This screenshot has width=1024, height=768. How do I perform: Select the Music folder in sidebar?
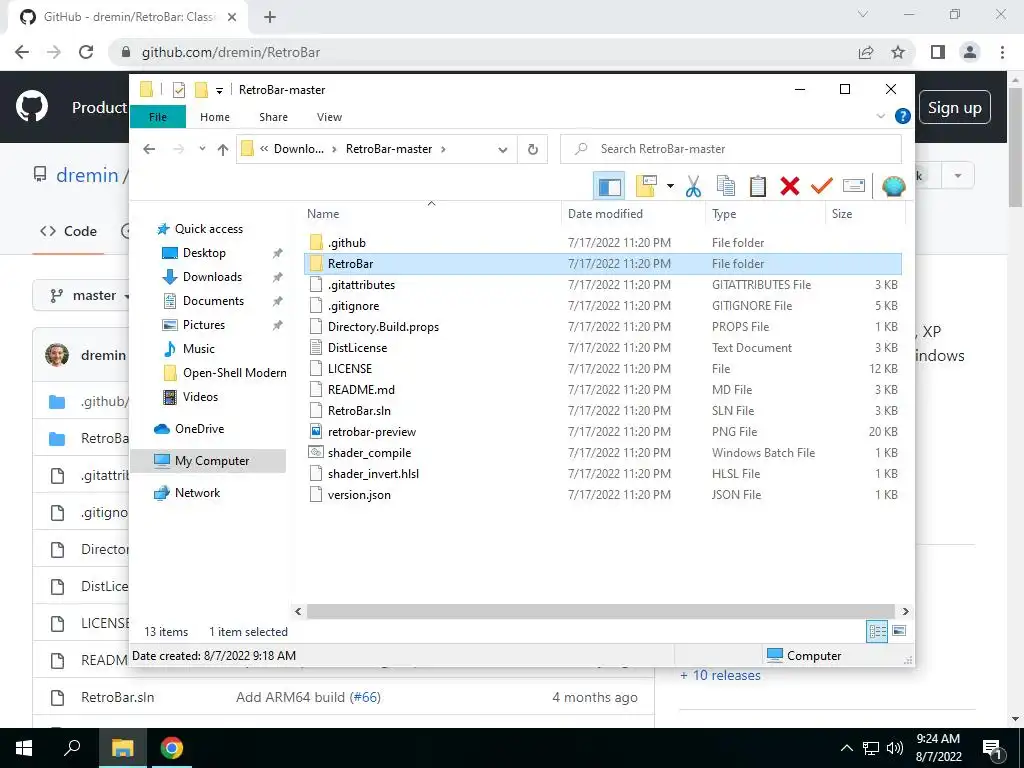click(x=199, y=349)
